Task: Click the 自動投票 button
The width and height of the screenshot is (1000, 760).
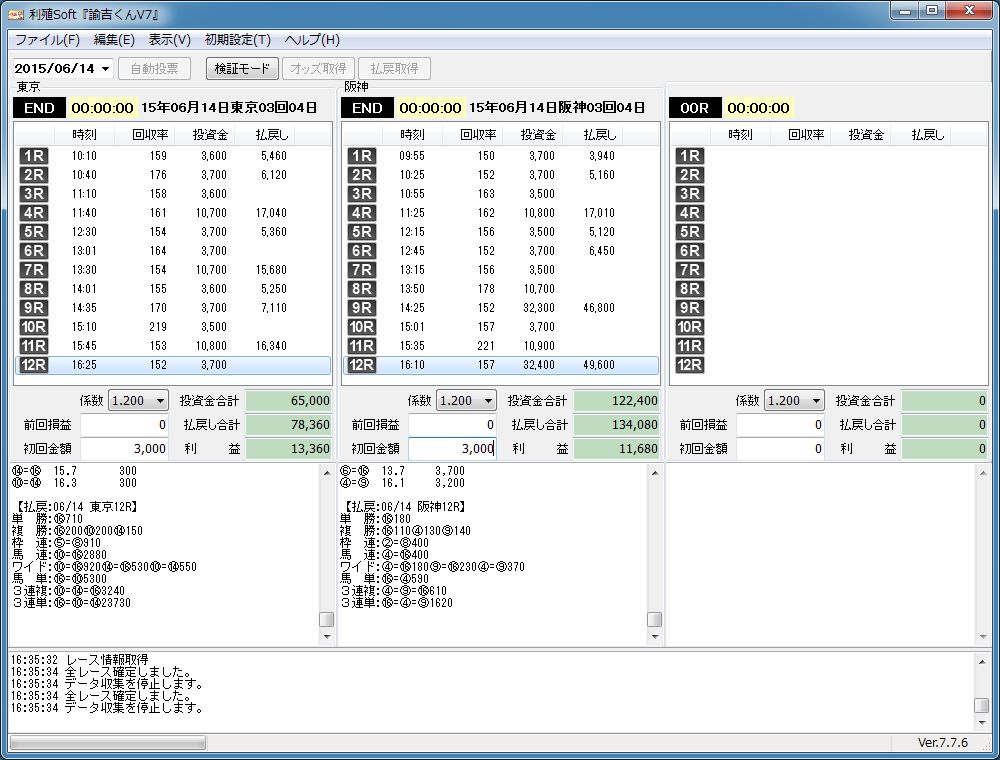Action: point(154,69)
